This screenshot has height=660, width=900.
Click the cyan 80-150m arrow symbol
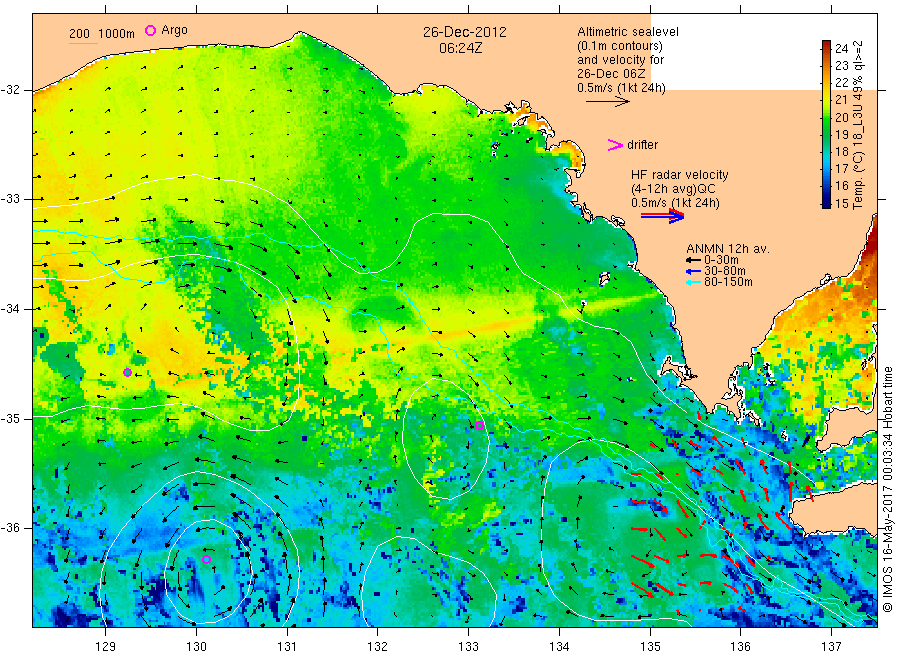click(693, 282)
